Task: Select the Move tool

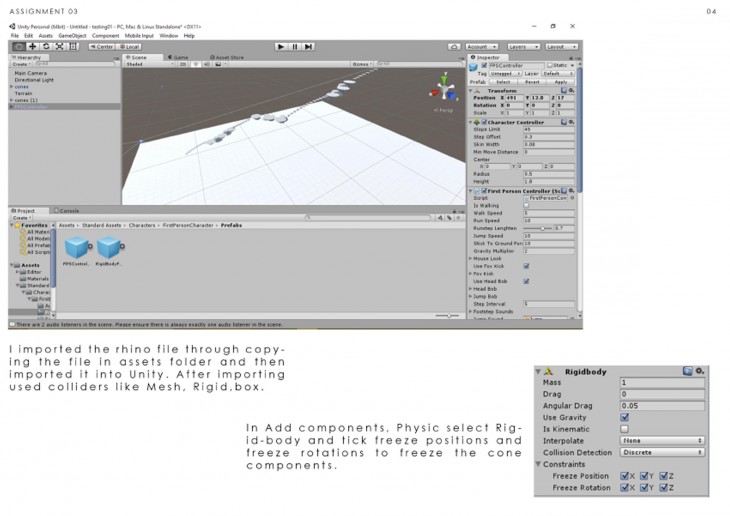Action: pos(32,46)
